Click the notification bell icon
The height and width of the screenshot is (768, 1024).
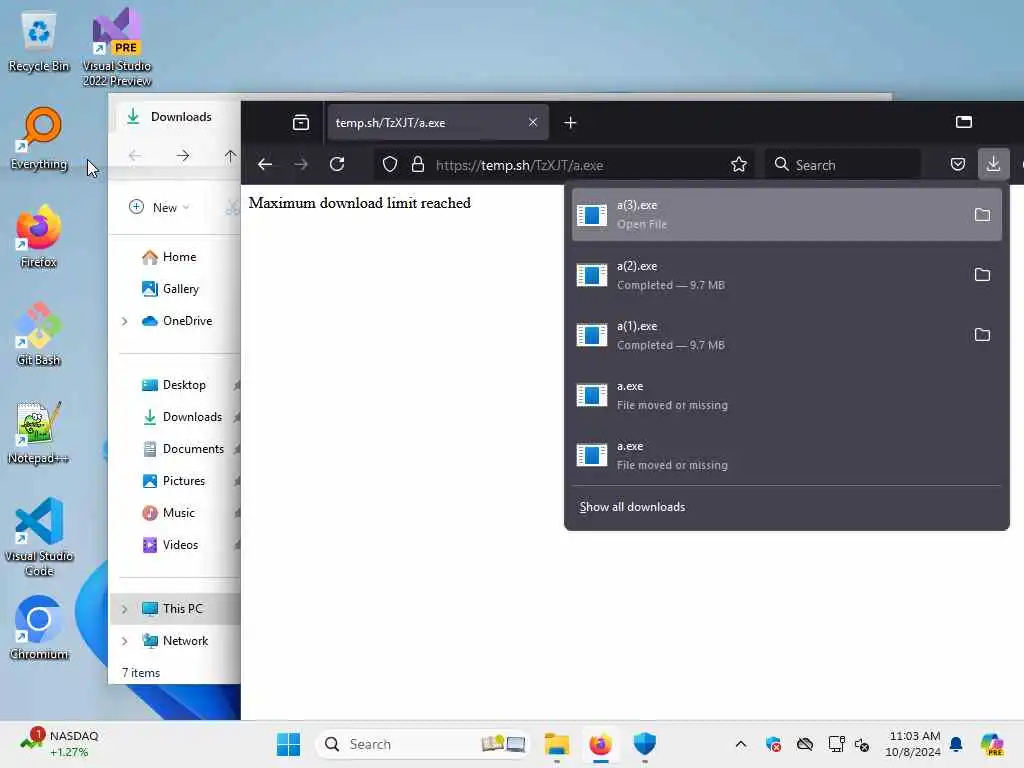956,744
